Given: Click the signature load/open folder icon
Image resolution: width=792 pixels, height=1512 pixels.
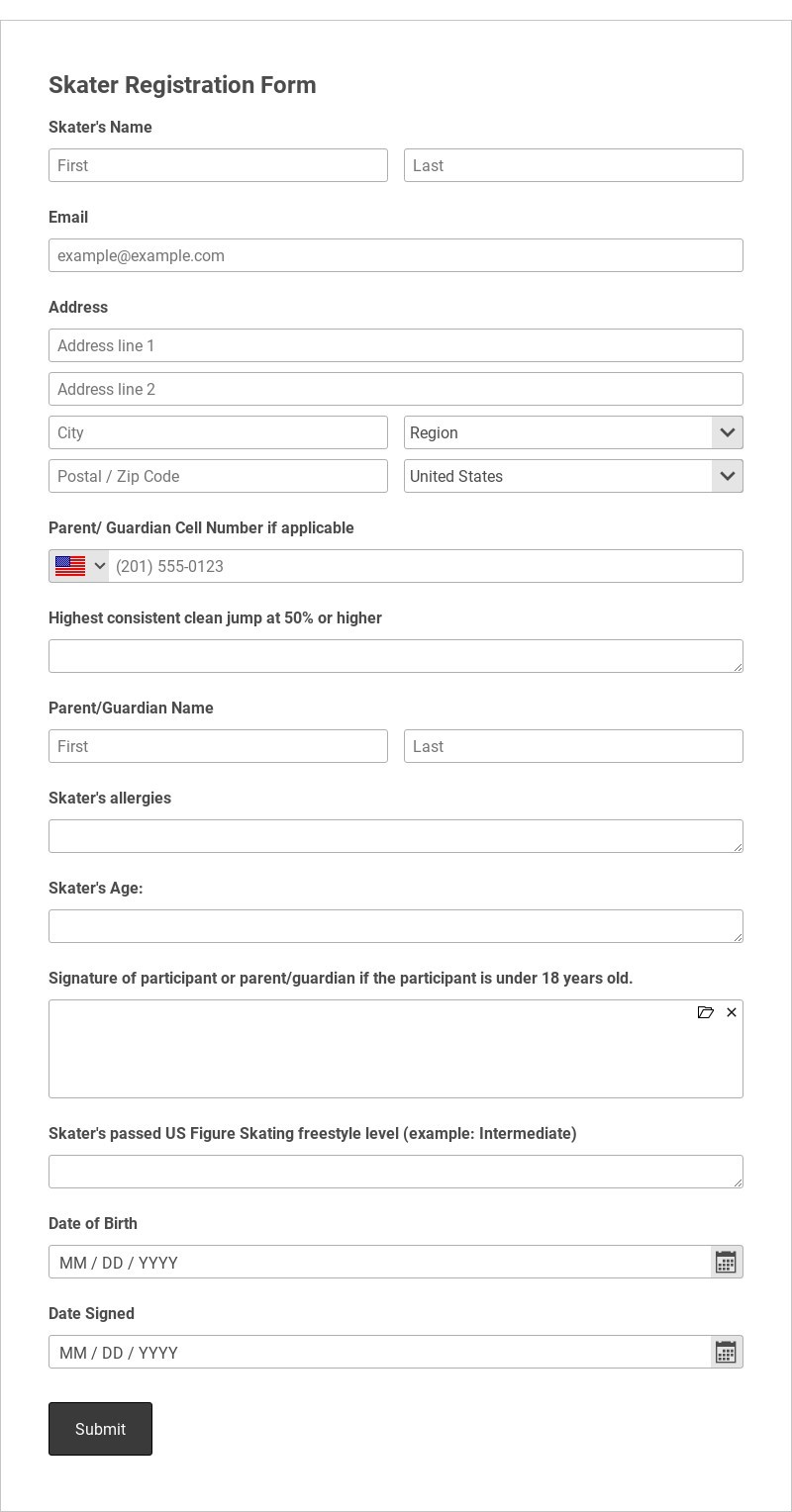Looking at the screenshot, I should (x=706, y=1012).
